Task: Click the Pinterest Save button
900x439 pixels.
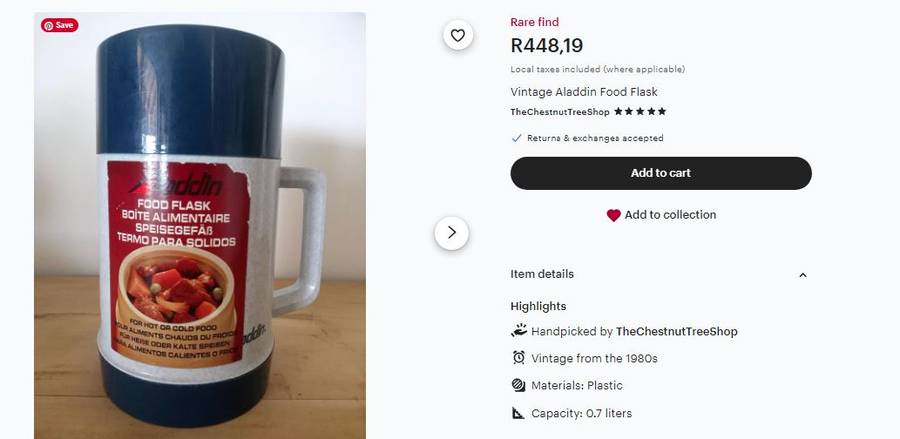Action: tap(59, 25)
